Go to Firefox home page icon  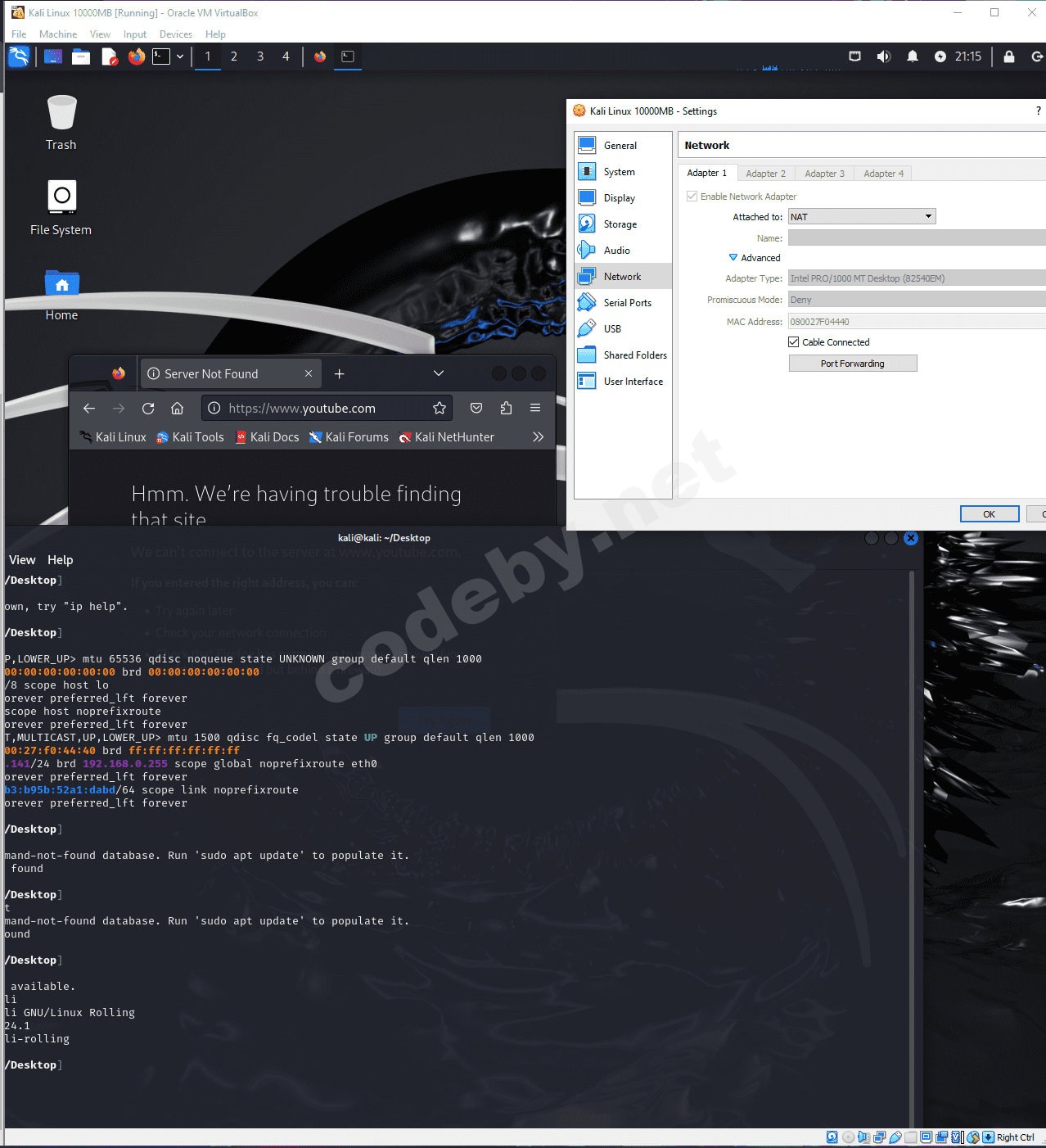tap(177, 409)
